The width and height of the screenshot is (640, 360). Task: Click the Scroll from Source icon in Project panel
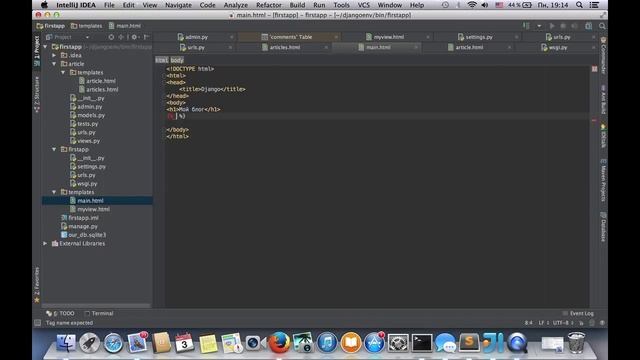click(x=111, y=37)
